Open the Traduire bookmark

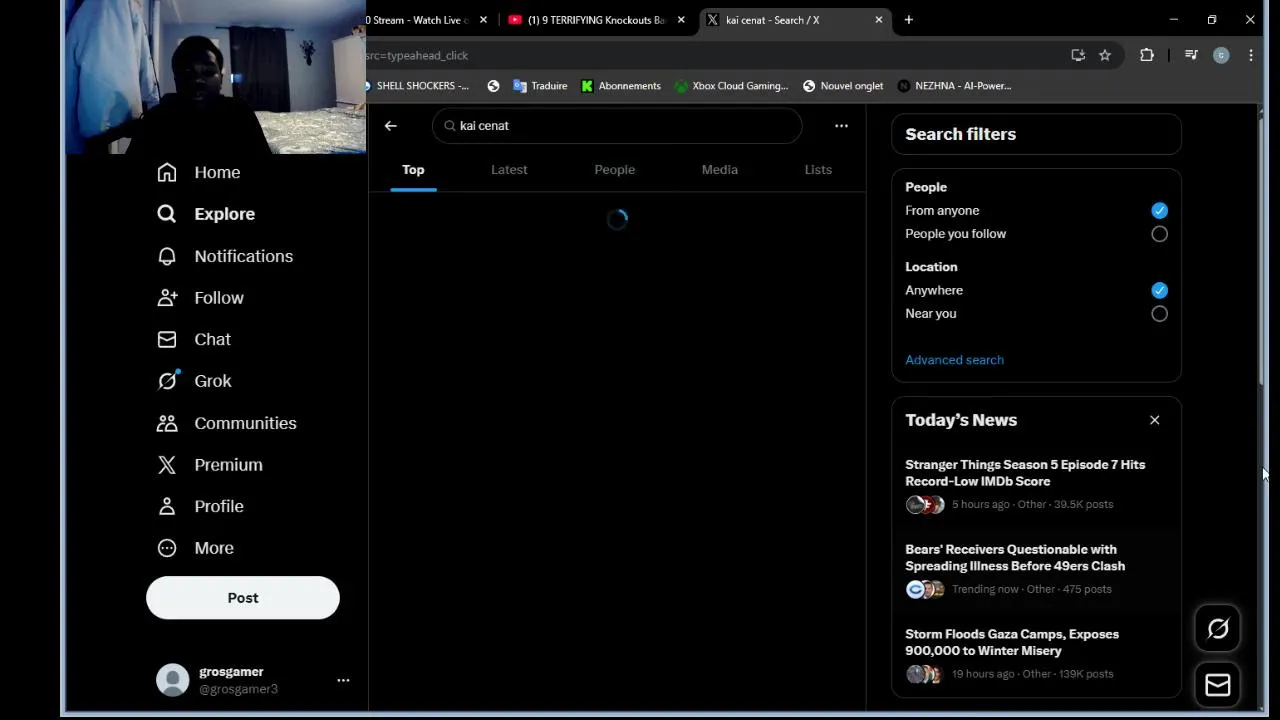(x=540, y=86)
